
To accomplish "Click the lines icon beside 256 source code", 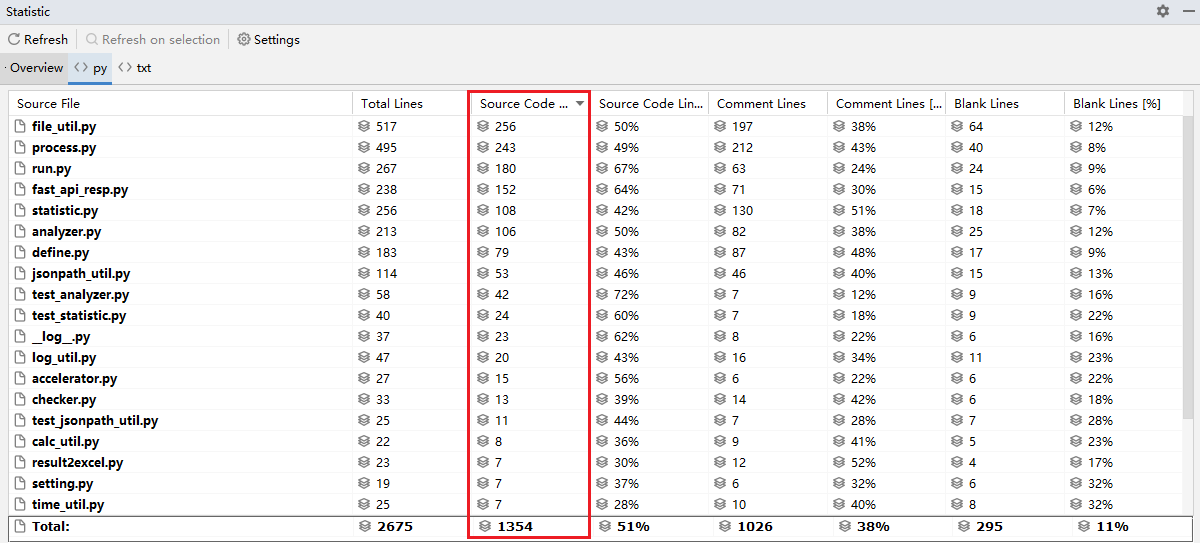I will click(483, 127).
